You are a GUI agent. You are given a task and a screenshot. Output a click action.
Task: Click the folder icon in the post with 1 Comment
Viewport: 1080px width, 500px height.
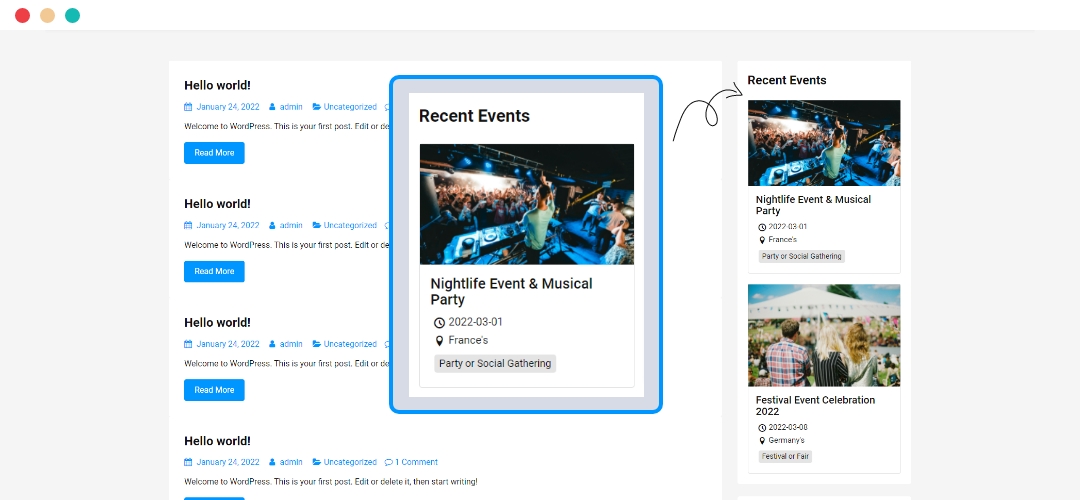point(317,462)
